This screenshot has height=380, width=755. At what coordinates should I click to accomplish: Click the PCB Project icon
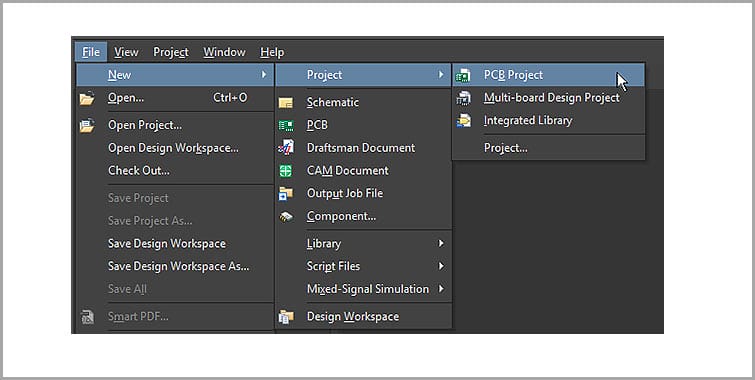tap(463, 75)
